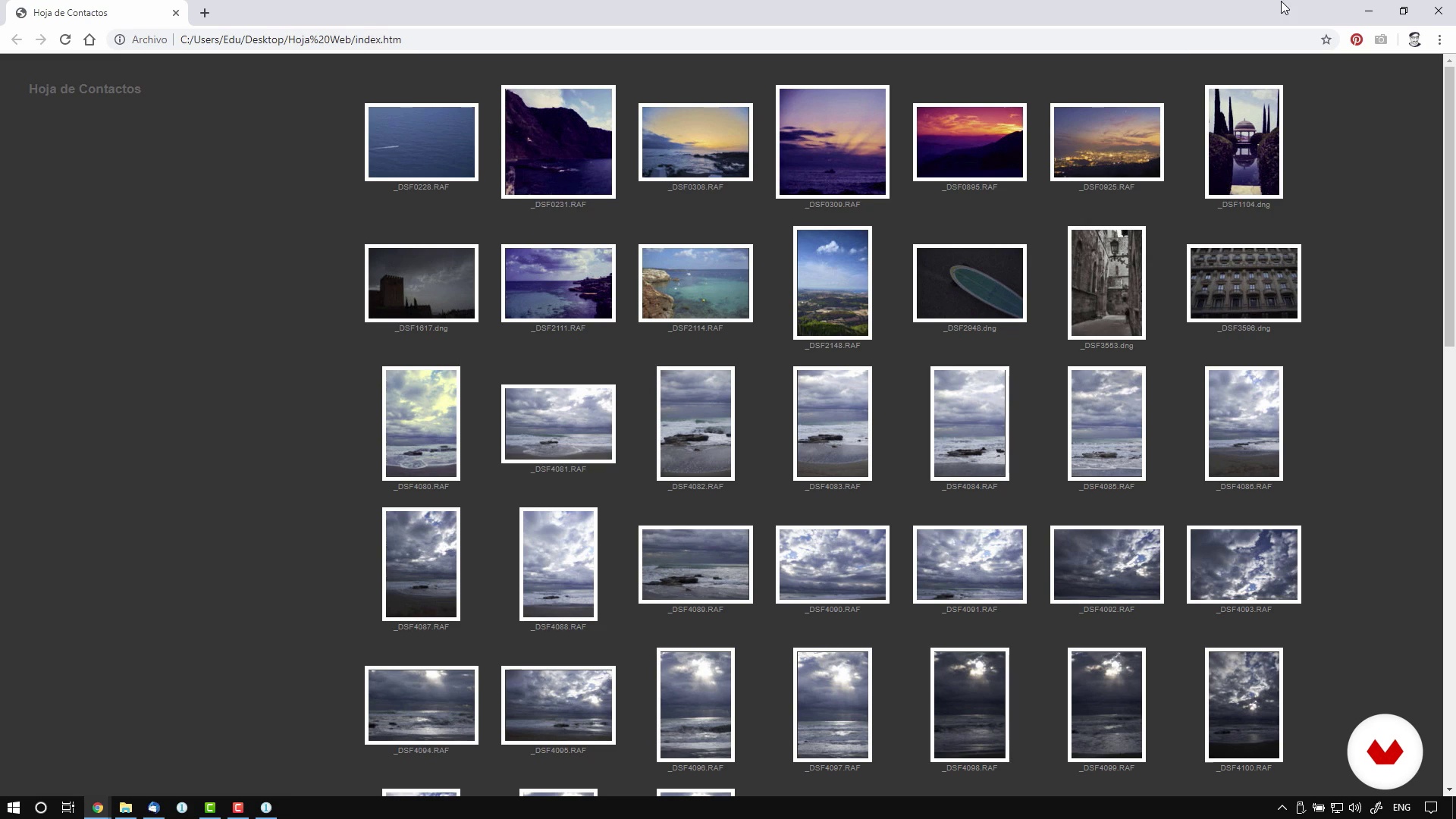Screen dimensions: 1456x819
Task: Open thumbnail _DSF0925.RAF city lights
Action: click(1107, 143)
